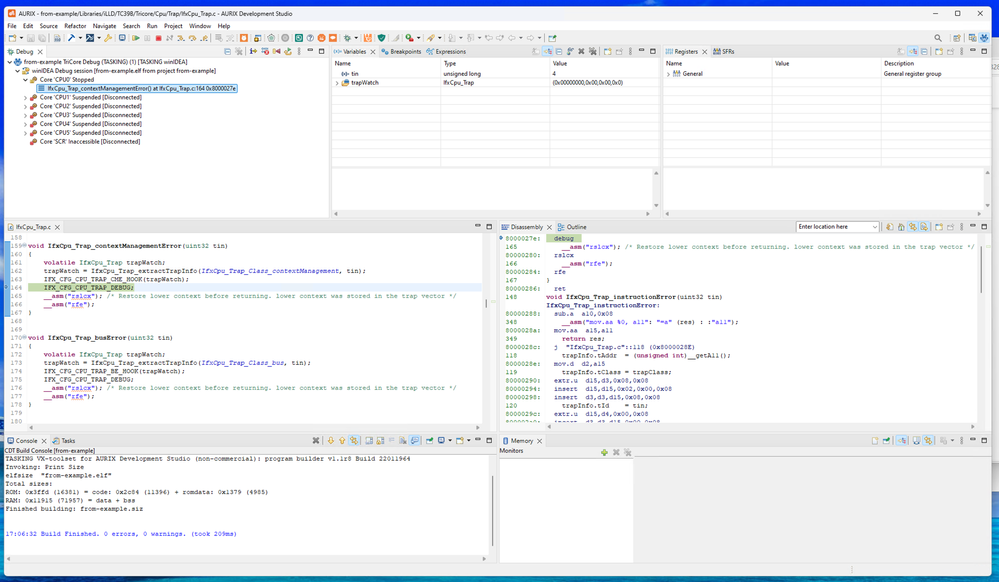The image size is (999, 582).
Task: Toggle breakpoint on line 164
Action: 9,287
